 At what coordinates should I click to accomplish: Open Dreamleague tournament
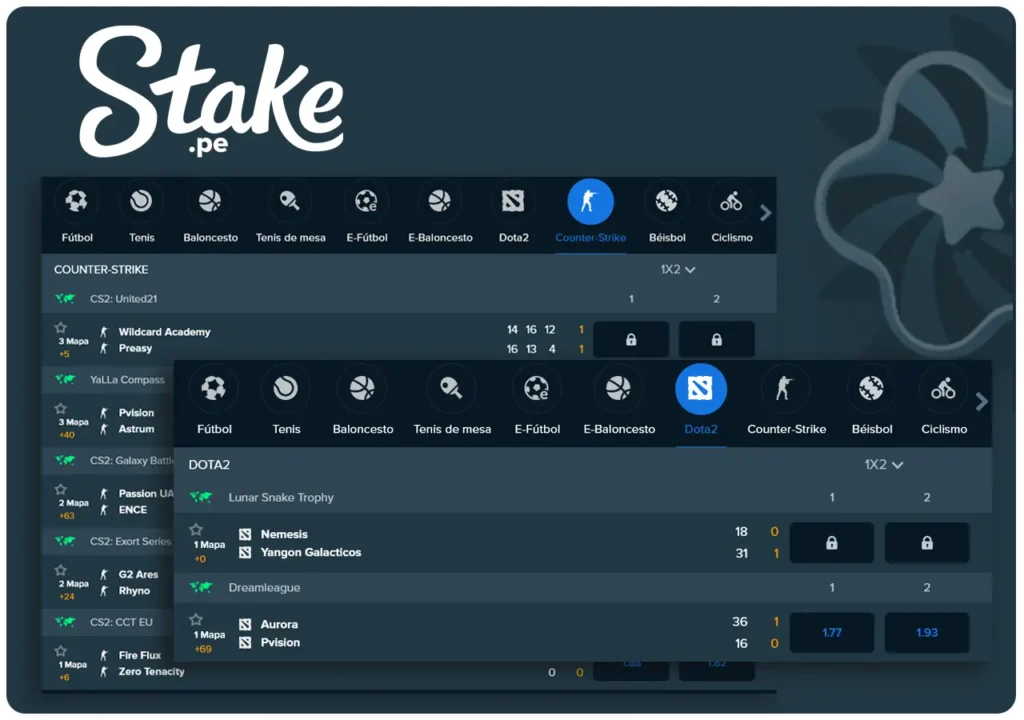(x=264, y=587)
